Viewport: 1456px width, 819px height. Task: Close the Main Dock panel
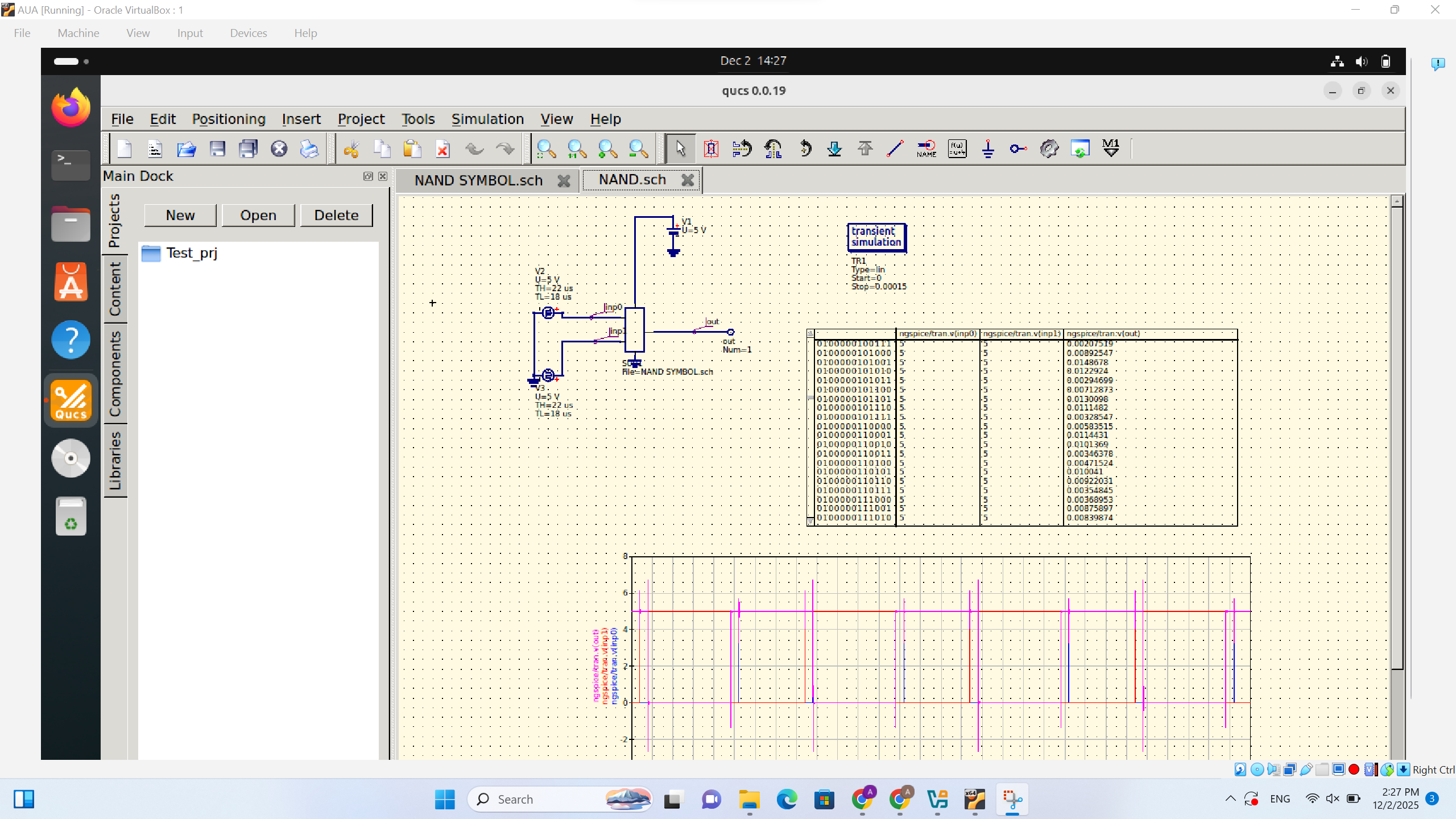pos(383,176)
